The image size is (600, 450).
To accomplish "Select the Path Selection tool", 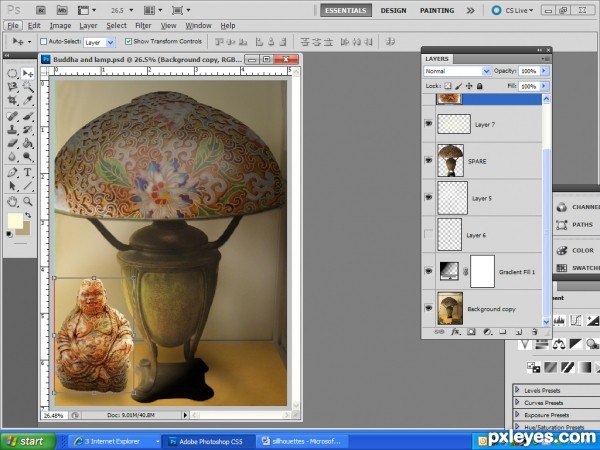I will (x=12, y=186).
